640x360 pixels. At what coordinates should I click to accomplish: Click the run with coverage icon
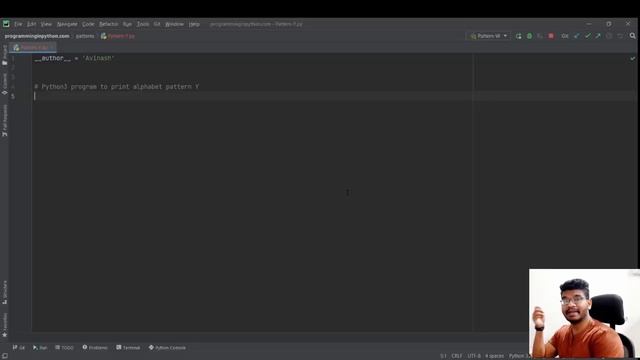540,36
